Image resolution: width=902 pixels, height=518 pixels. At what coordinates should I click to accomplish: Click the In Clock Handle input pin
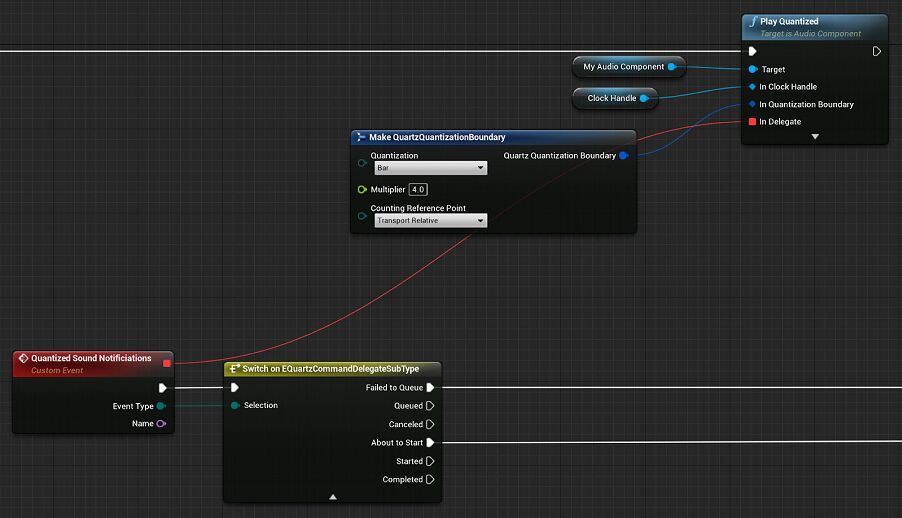coord(752,87)
